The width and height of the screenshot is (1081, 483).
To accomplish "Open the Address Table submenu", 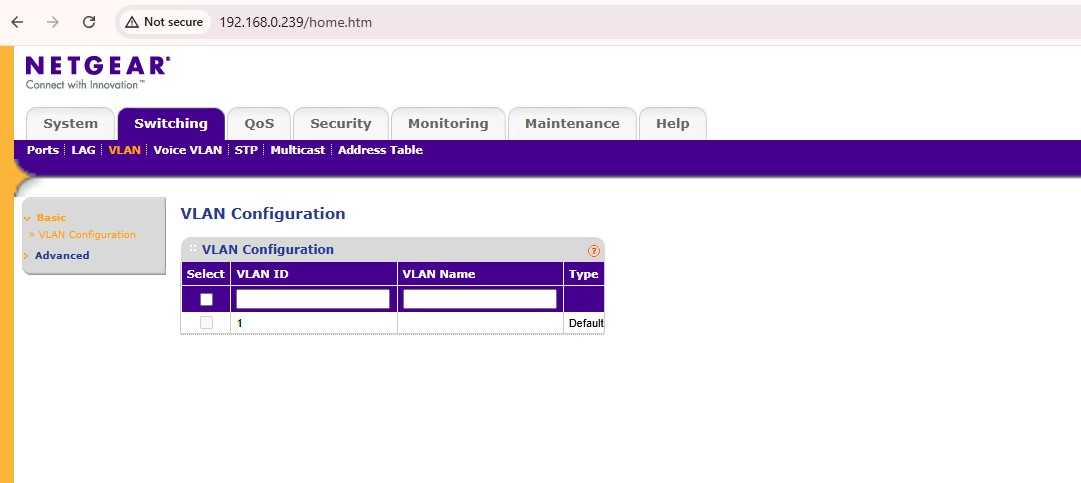I will [x=380, y=150].
